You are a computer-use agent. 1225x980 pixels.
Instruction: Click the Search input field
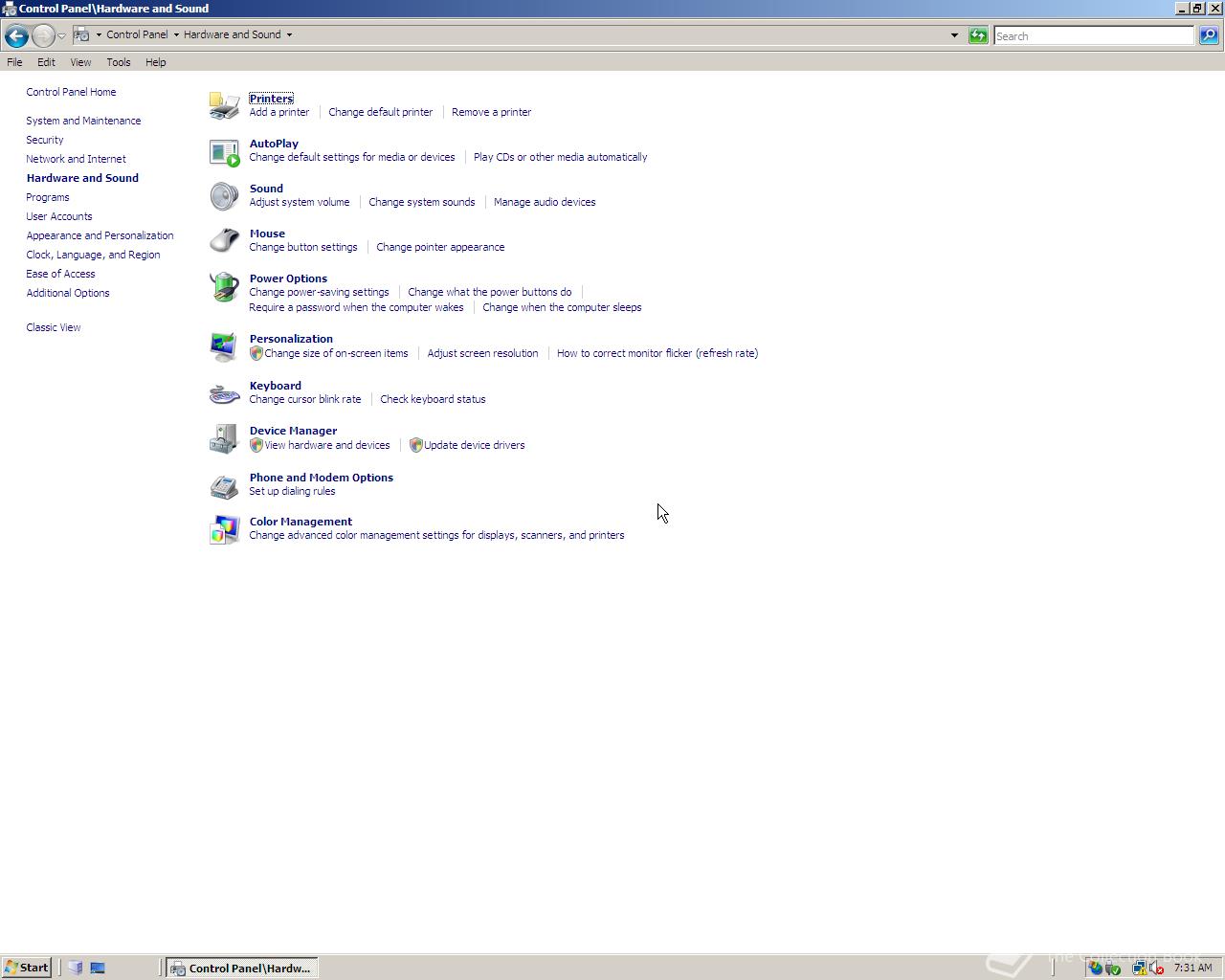tap(1094, 35)
